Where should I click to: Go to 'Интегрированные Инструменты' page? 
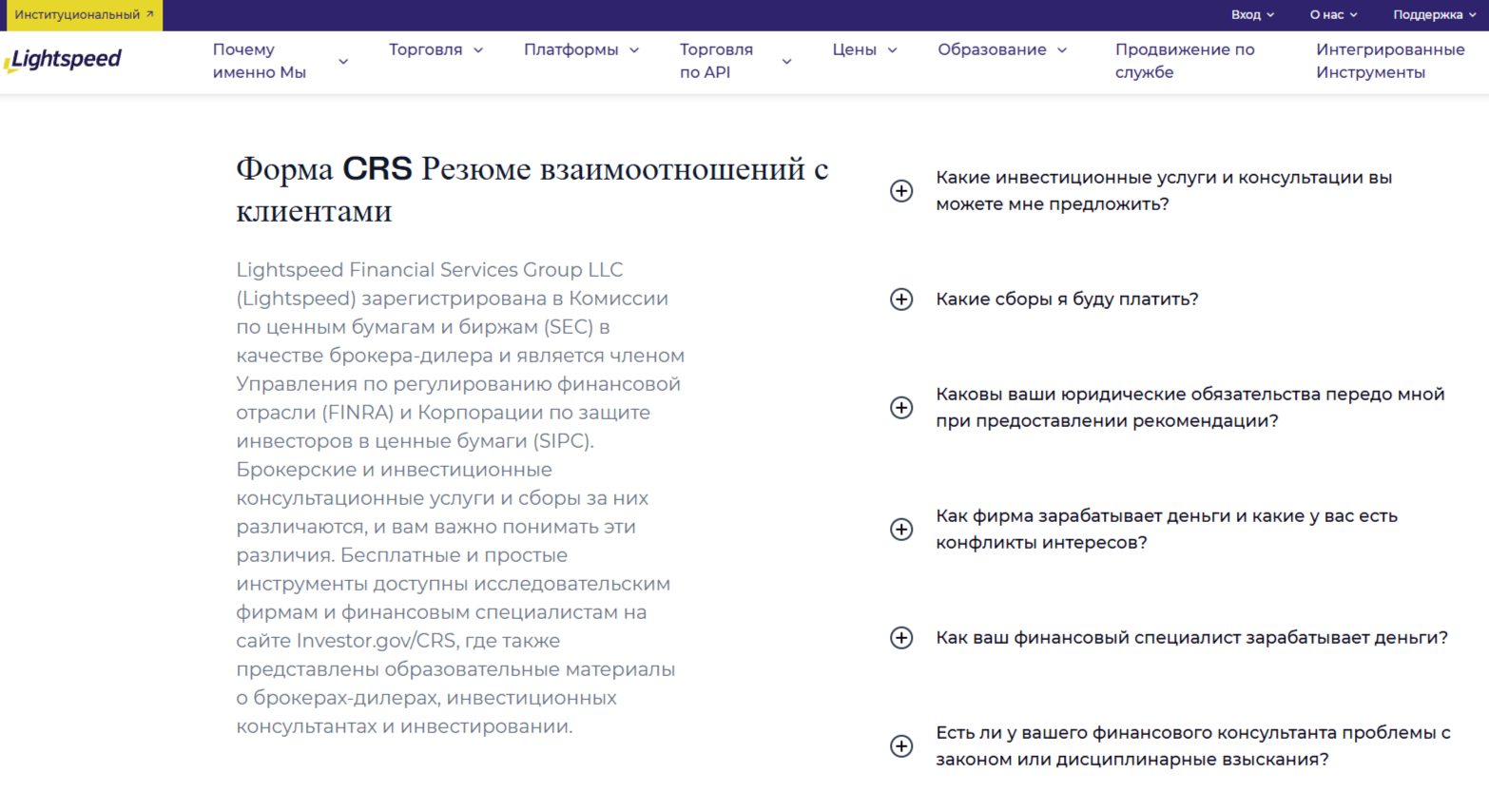pos(1390,61)
